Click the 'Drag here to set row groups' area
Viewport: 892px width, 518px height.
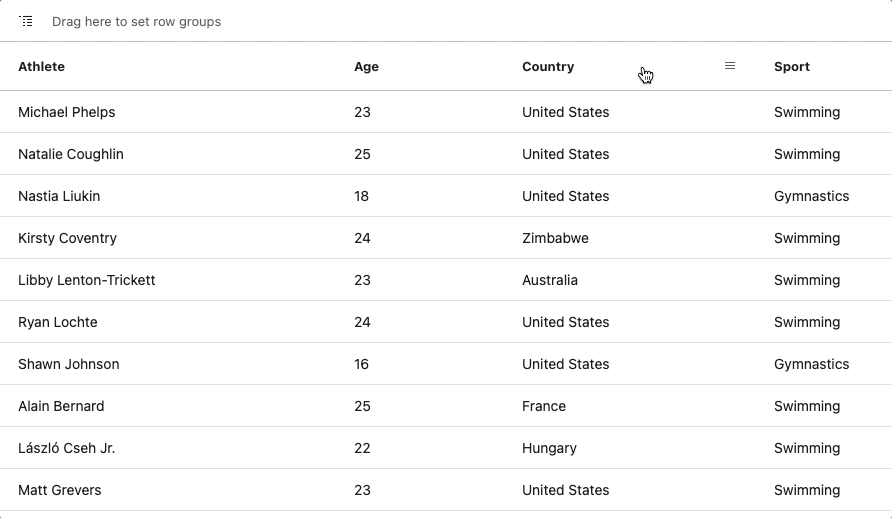pos(137,22)
